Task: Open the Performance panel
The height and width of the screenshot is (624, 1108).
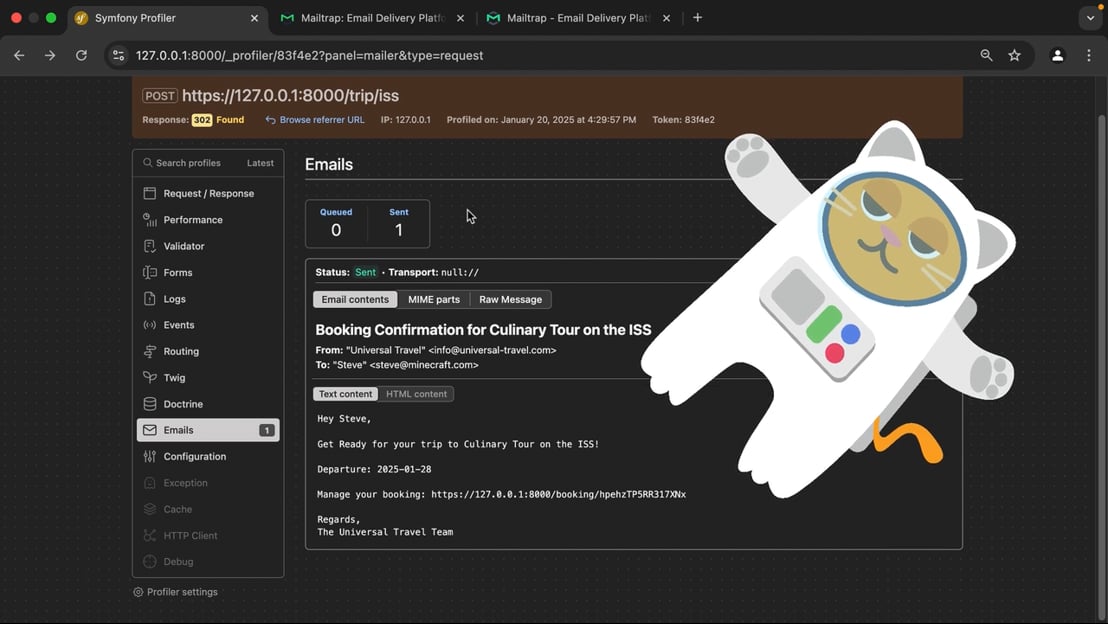Action: (193, 220)
